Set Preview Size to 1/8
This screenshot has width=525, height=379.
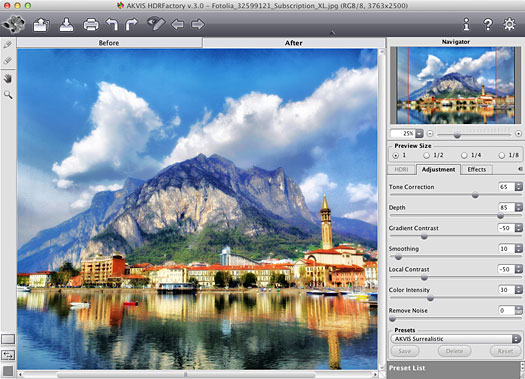tap(502, 155)
